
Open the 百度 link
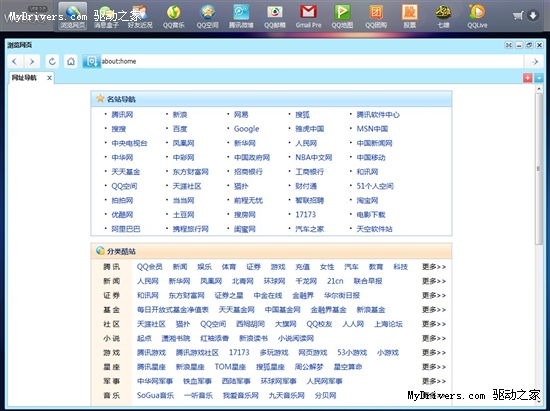coord(180,129)
